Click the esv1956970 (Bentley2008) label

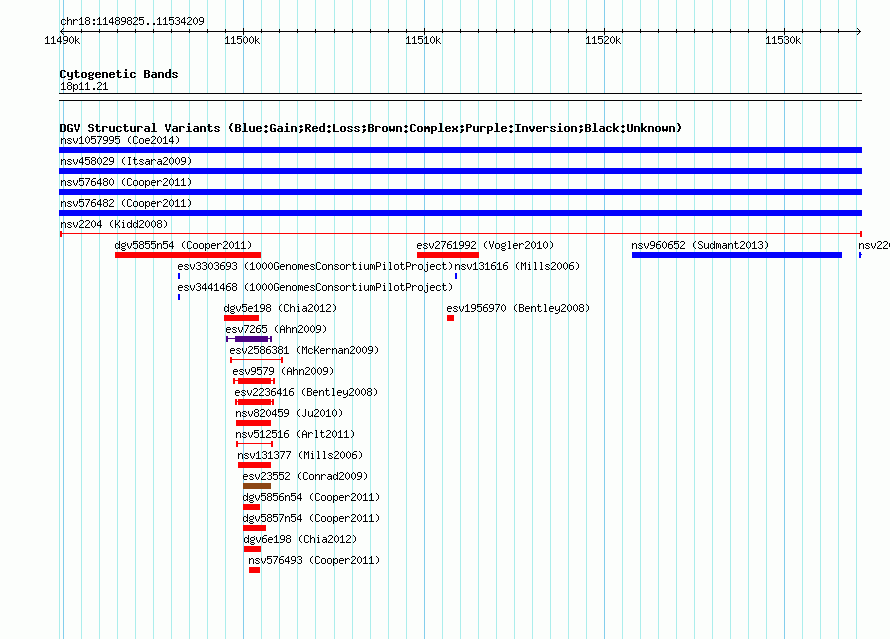coord(518,308)
